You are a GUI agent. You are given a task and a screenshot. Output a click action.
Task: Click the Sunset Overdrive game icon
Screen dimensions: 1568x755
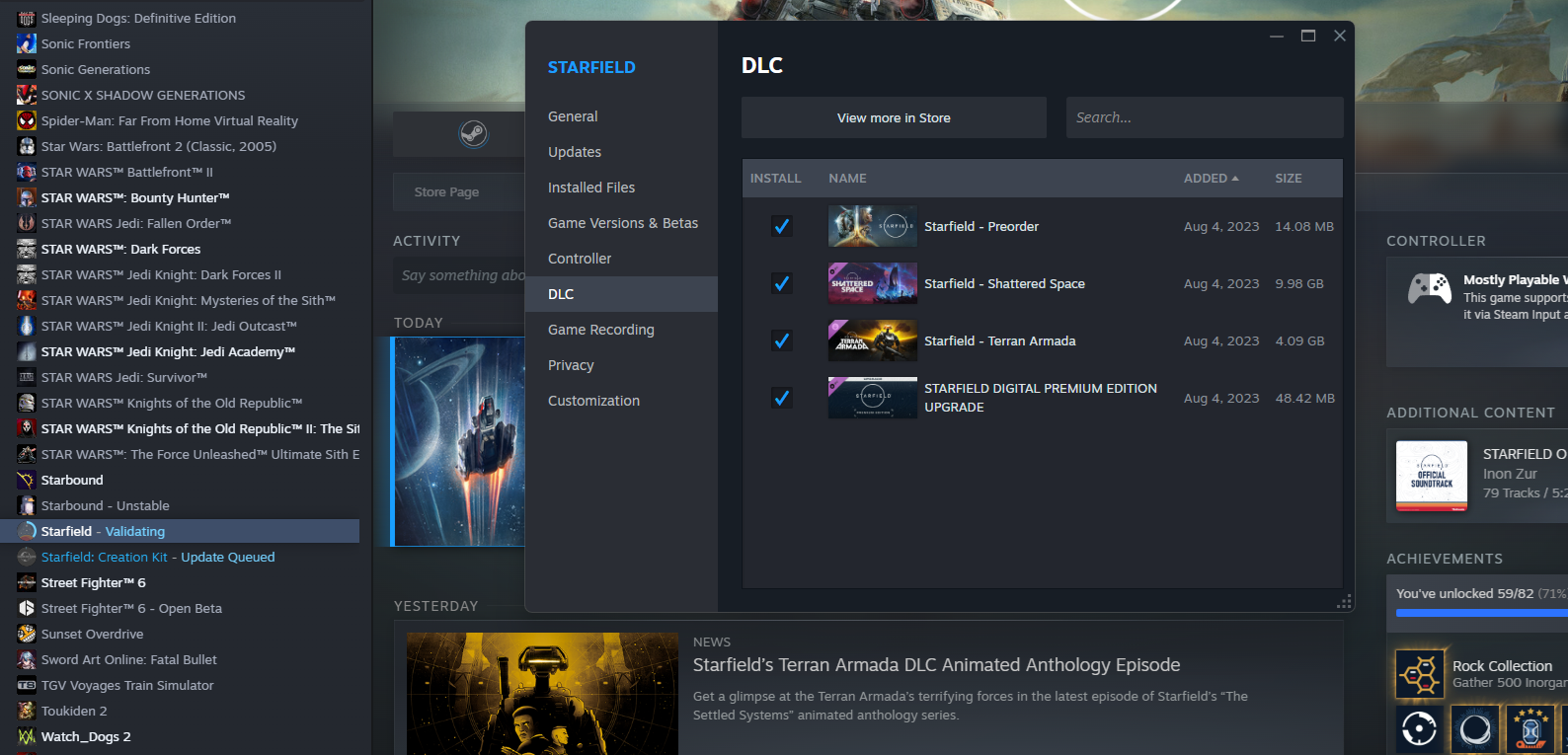point(27,634)
